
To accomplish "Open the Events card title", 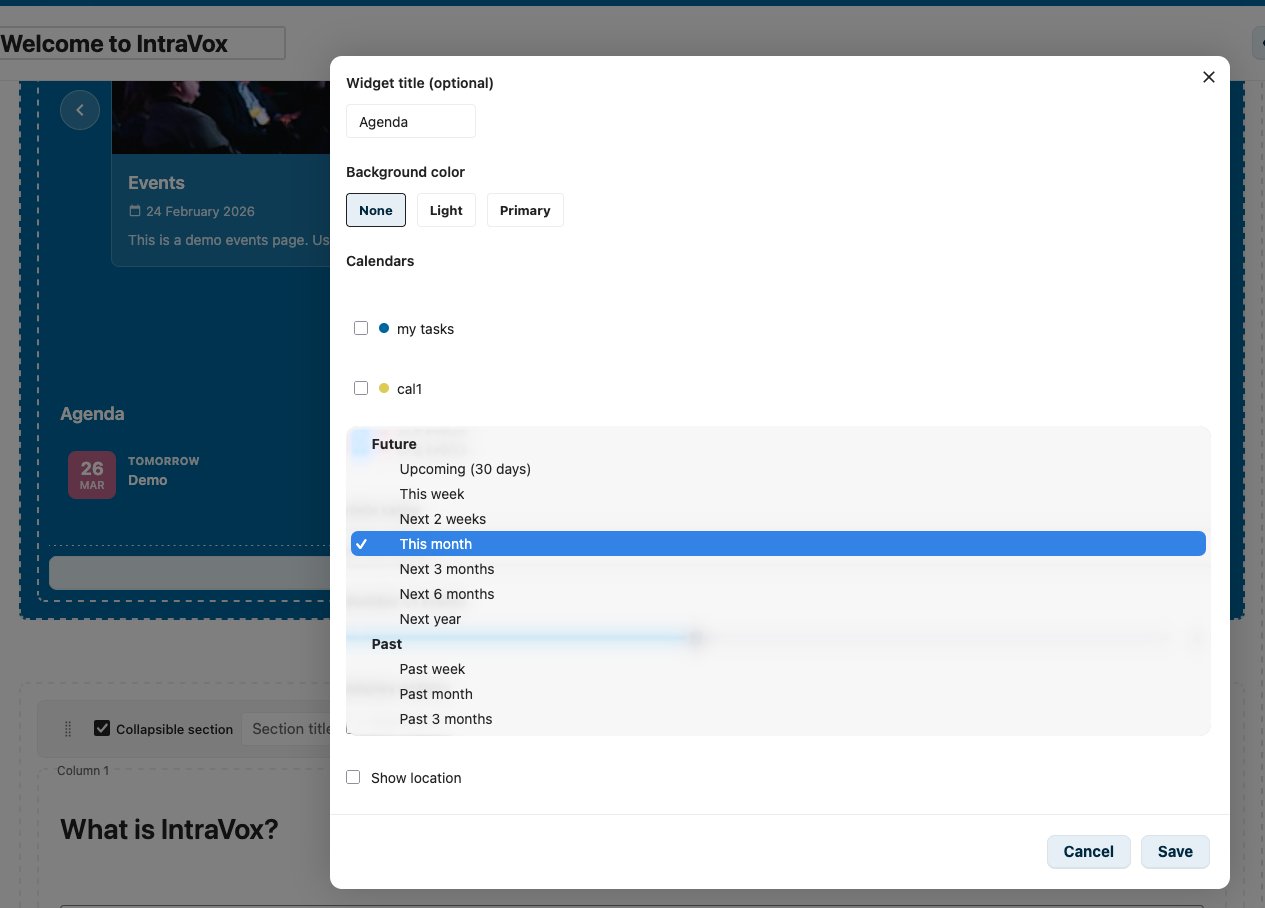I will point(156,183).
